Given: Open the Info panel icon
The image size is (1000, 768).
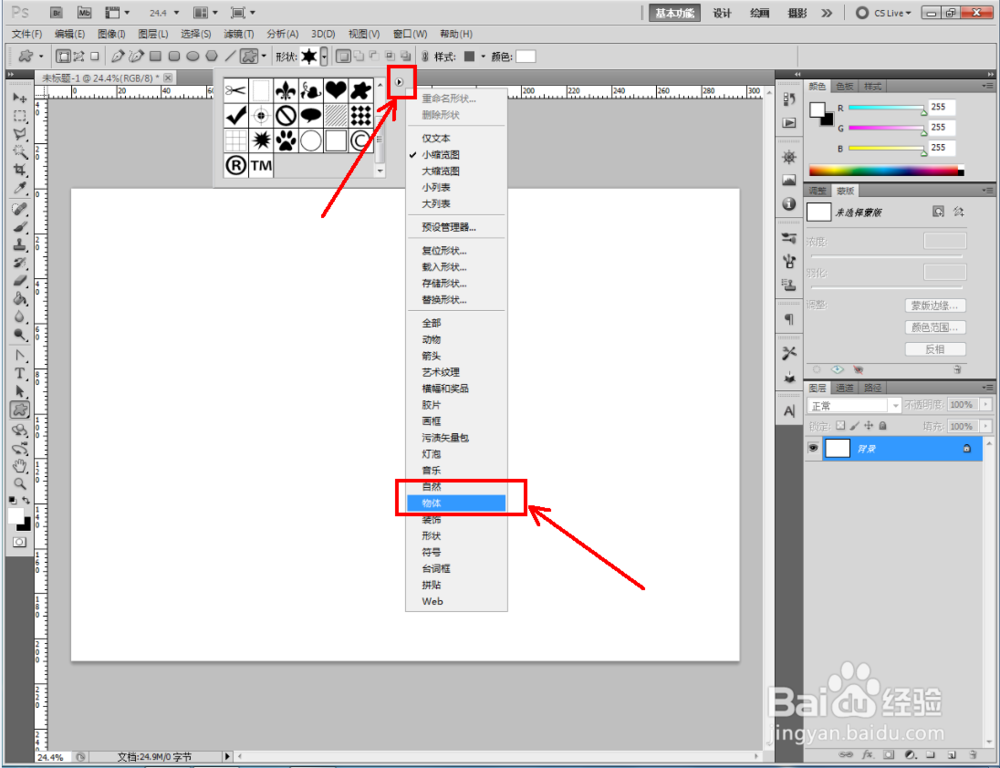Looking at the screenshot, I should (x=789, y=203).
